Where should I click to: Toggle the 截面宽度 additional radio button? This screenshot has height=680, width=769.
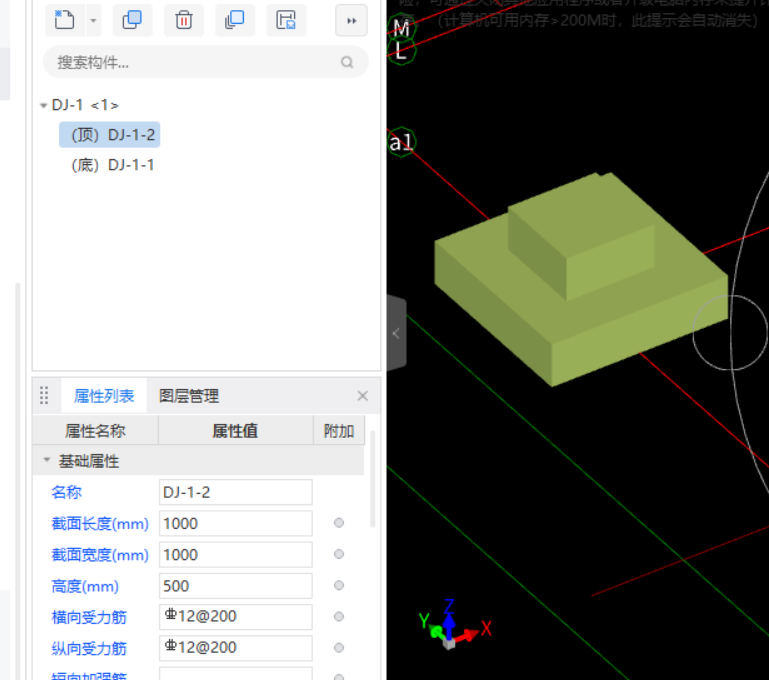(x=339, y=554)
